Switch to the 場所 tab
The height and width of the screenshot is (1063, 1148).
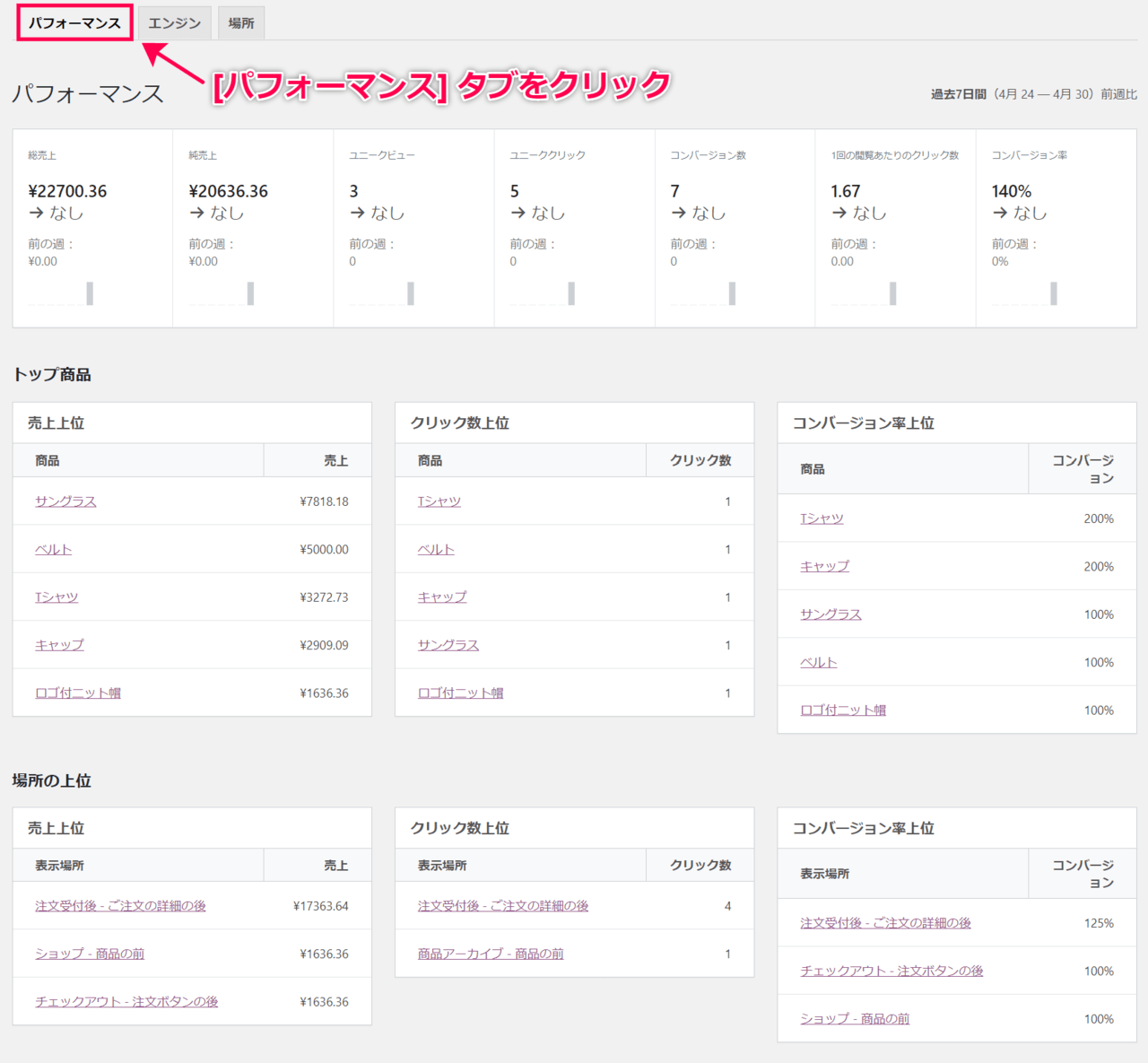tap(241, 23)
